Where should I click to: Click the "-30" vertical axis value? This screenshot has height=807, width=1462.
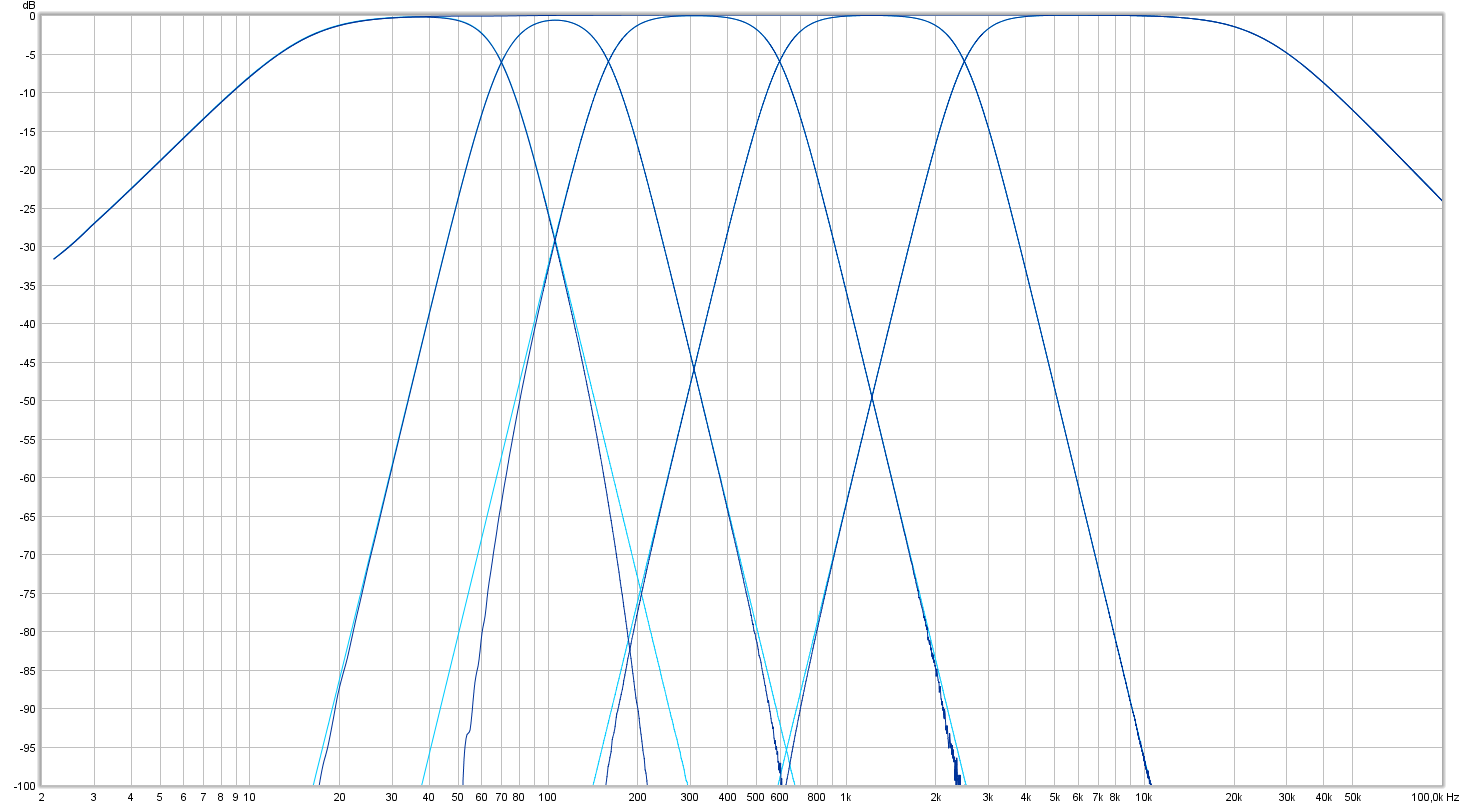pyautogui.click(x=28, y=247)
